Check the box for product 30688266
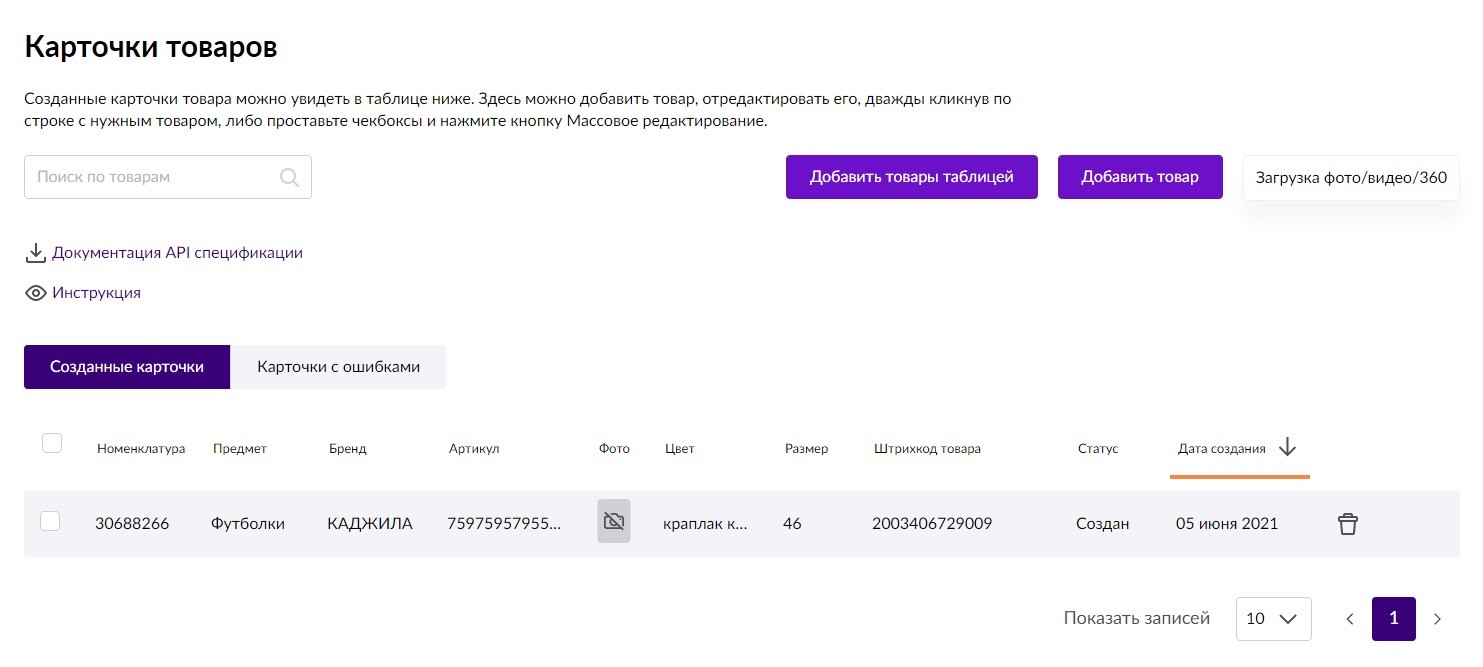1483x667 pixels. pos(50,521)
